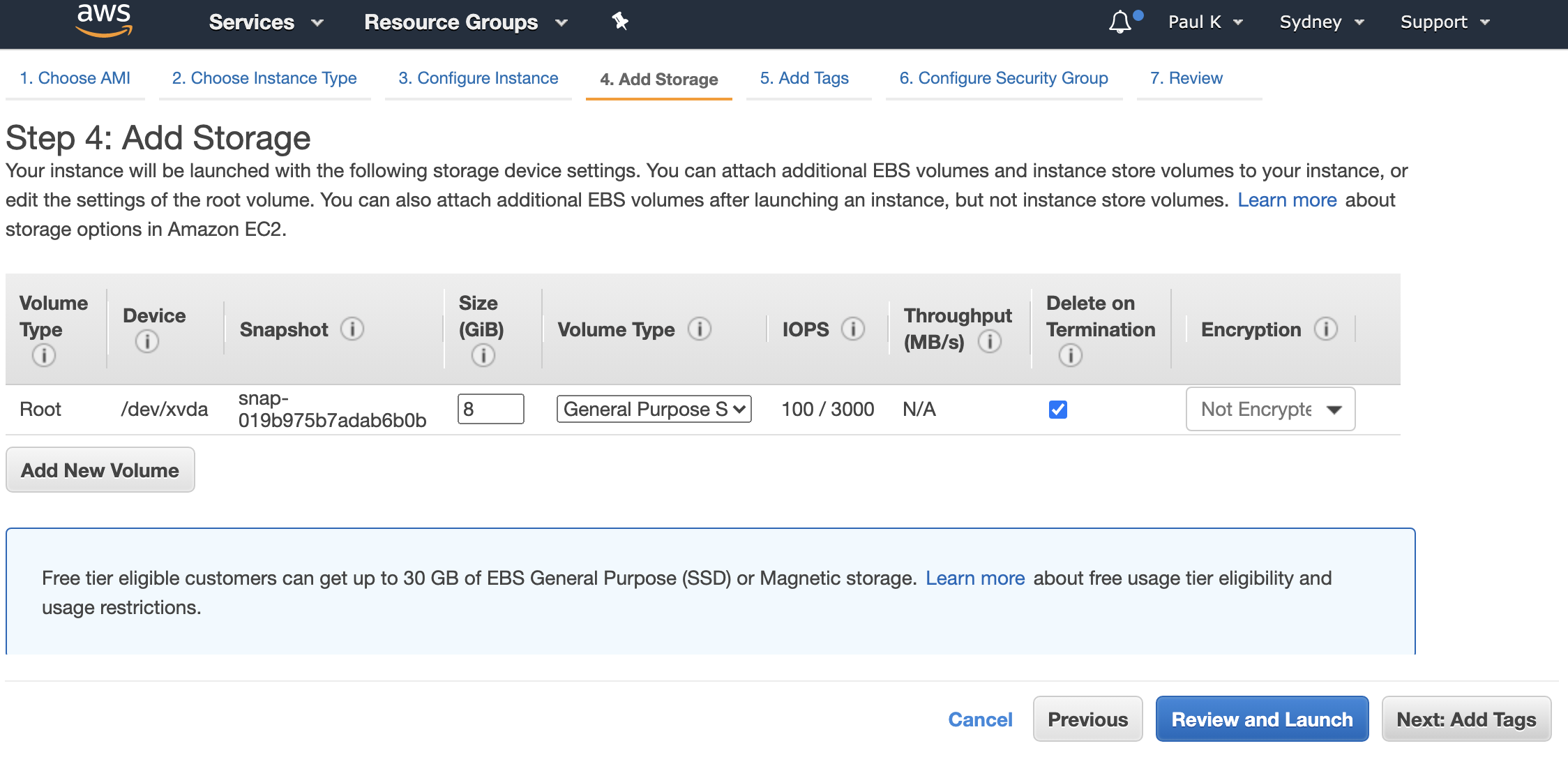Click the snap-019b975b7adab6b0b snapshot text
Viewport: 1568px width, 762px height.
click(332, 409)
